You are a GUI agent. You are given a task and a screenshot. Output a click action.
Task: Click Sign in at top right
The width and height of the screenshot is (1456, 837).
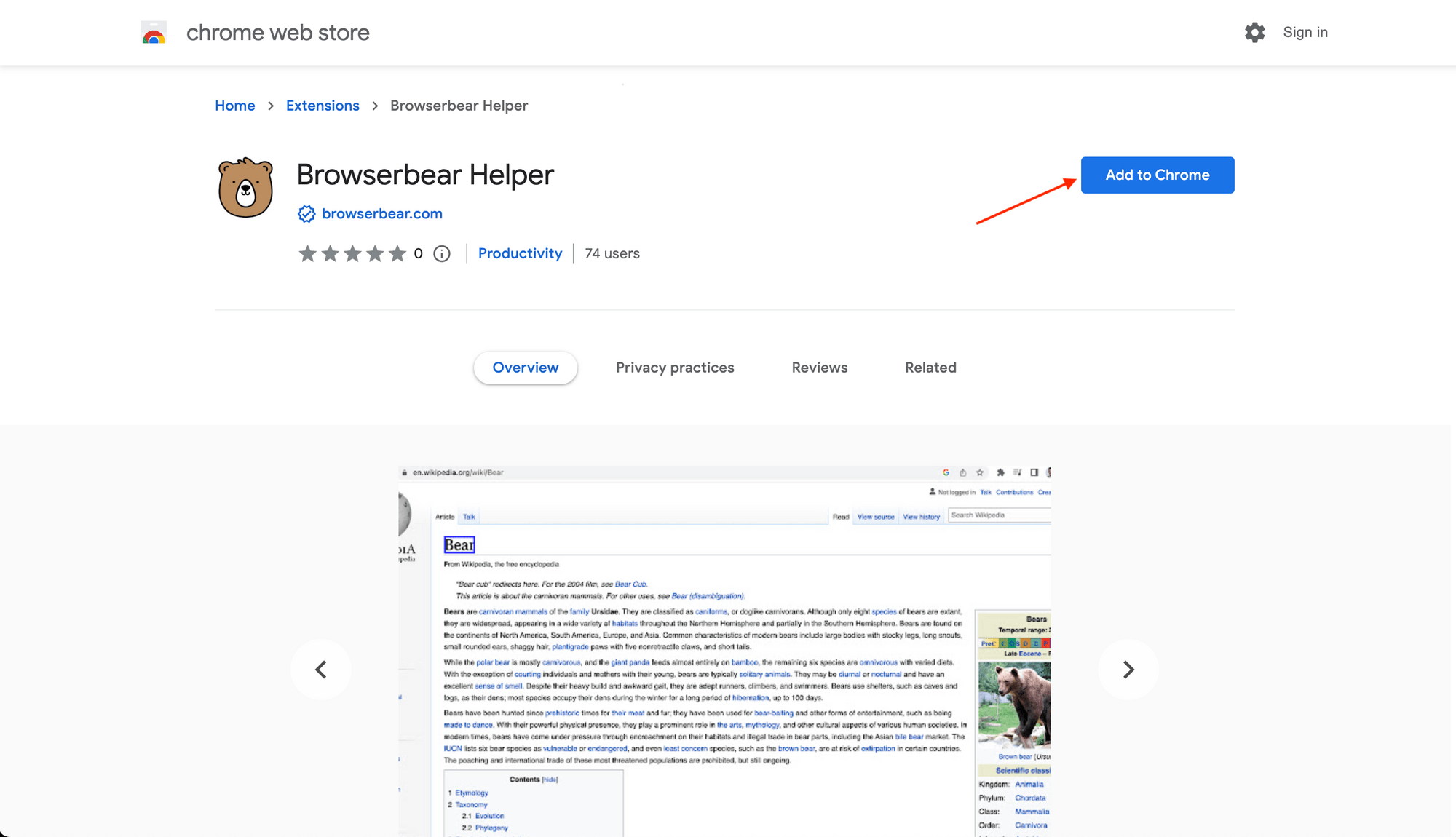point(1305,33)
